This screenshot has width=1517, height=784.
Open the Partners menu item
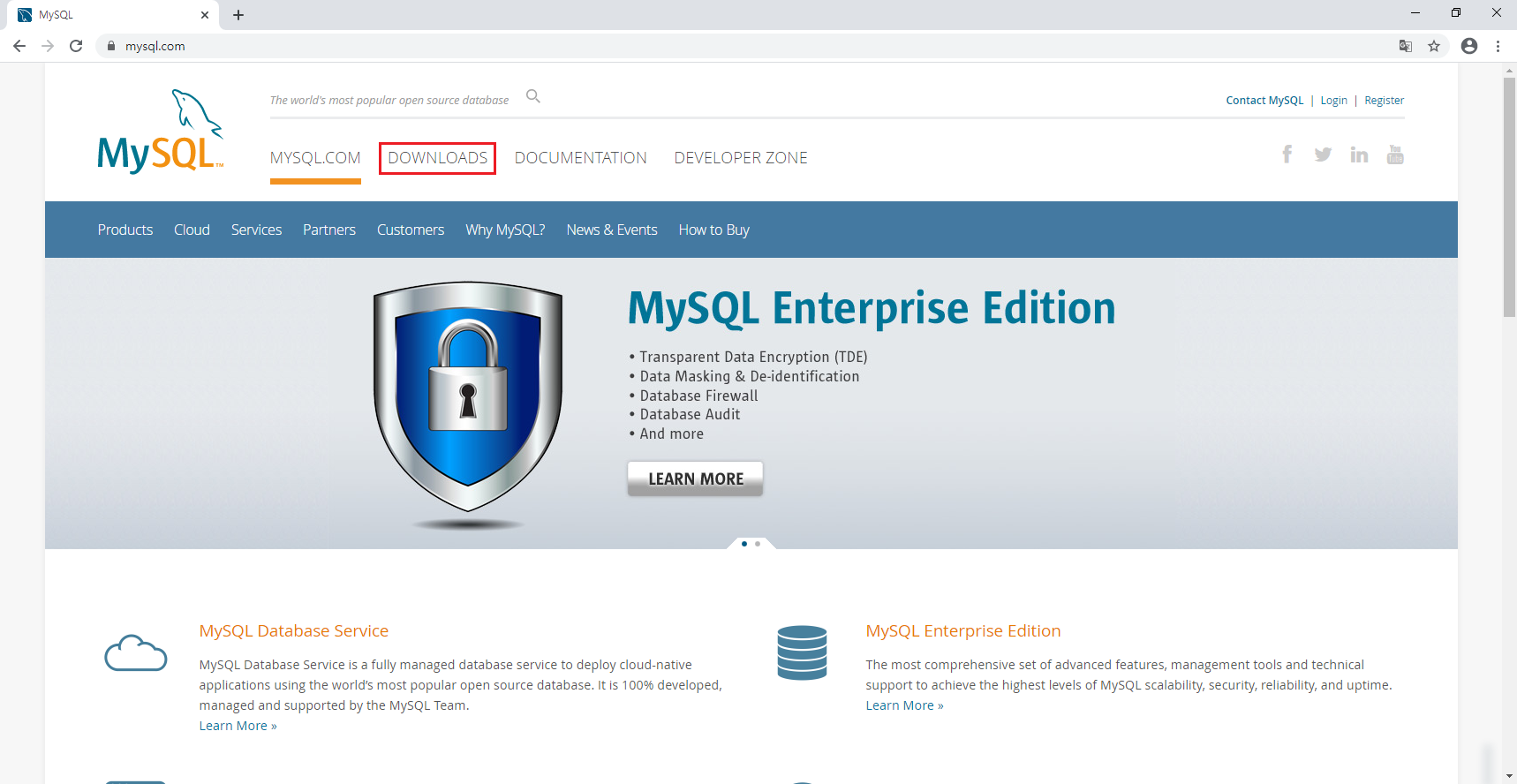pyautogui.click(x=329, y=230)
